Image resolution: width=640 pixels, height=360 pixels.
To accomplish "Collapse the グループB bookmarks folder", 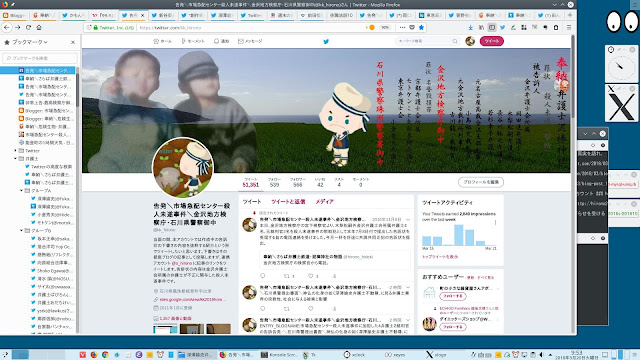I will click(22, 231).
